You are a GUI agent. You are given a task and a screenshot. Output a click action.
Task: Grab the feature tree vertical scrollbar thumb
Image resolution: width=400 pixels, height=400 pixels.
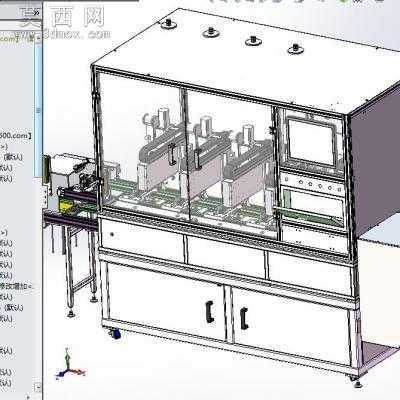(38, 110)
